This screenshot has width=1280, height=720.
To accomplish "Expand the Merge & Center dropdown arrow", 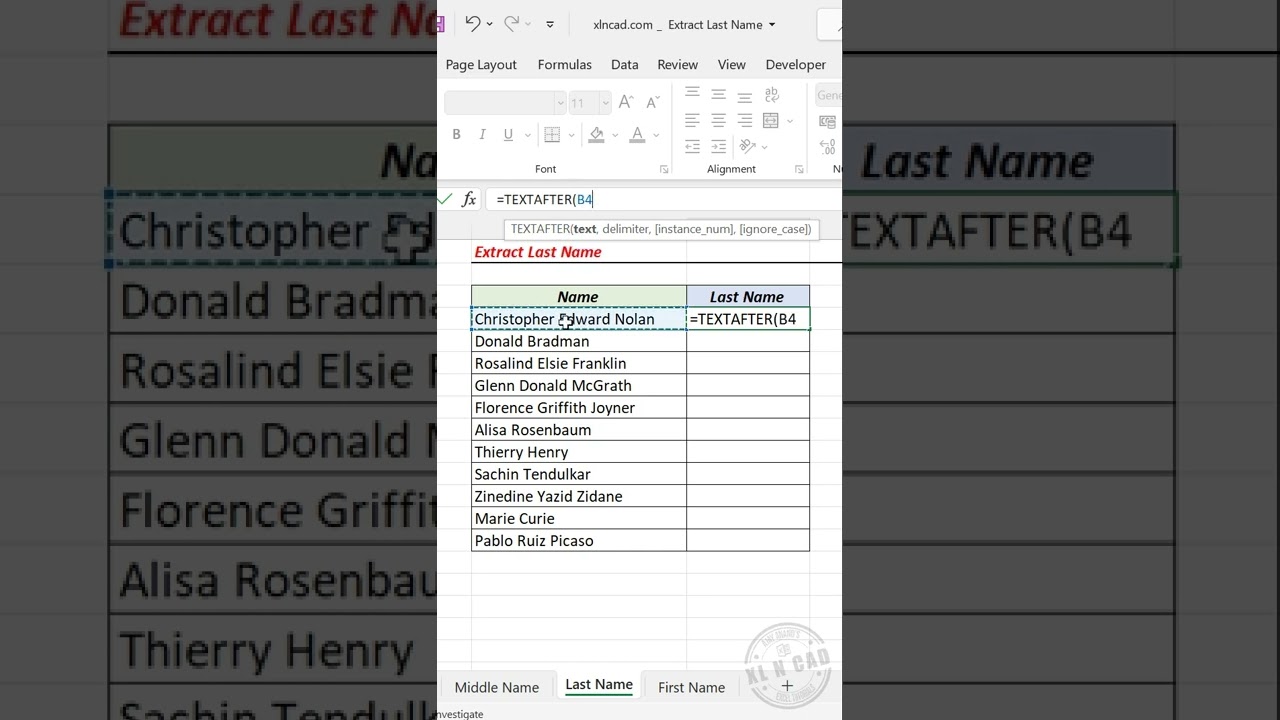I will [x=790, y=121].
